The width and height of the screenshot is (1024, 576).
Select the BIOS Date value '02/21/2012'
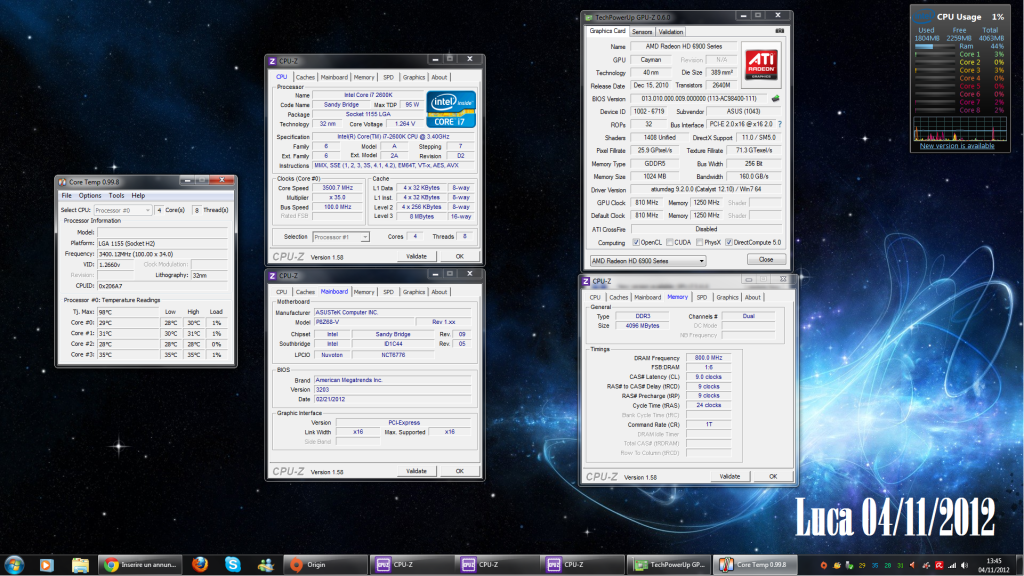392,399
